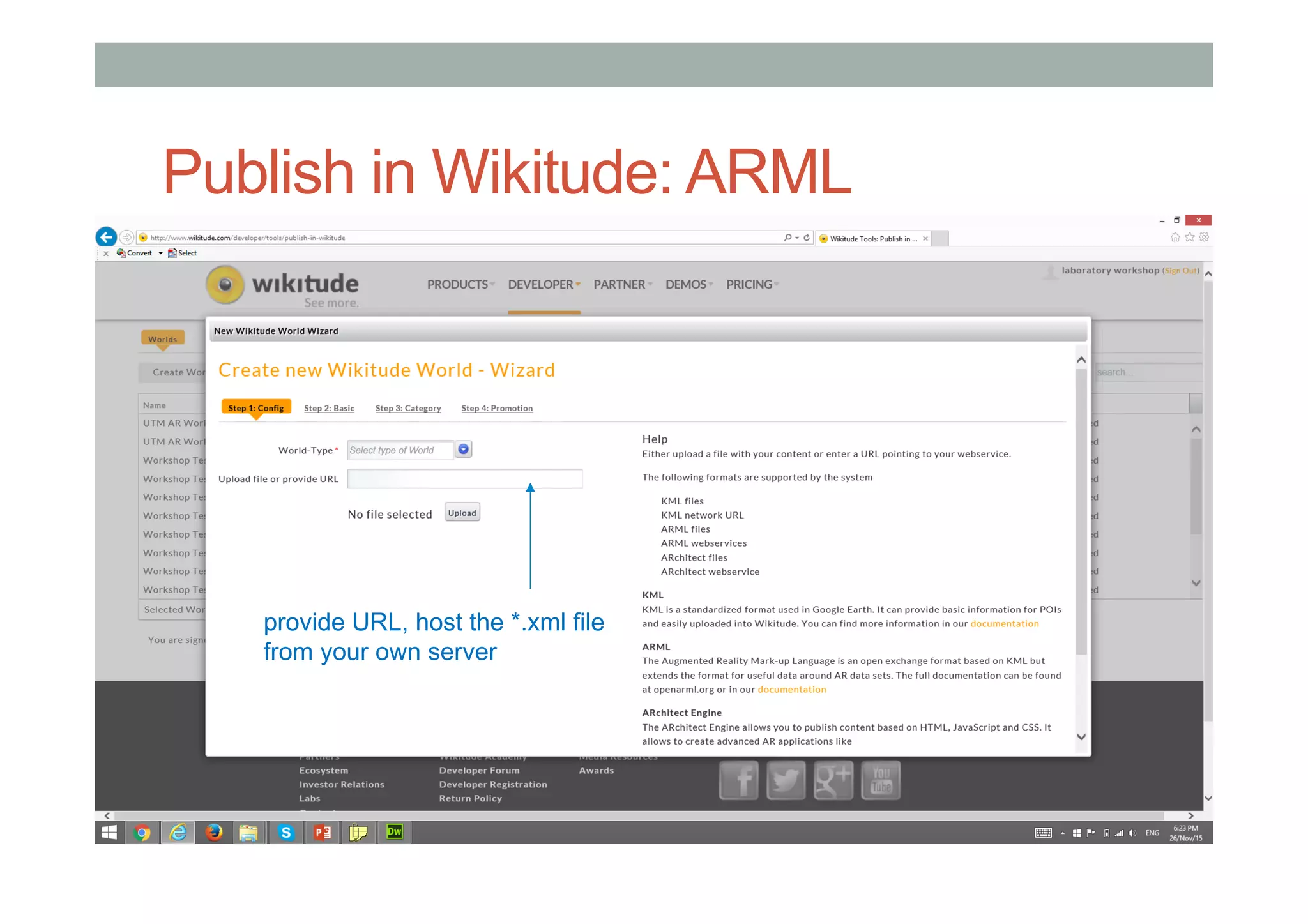This screenshot has height=924, width=1308.
Task: Click horizontal scrollbar right arrow
Action: point(1190,815)
